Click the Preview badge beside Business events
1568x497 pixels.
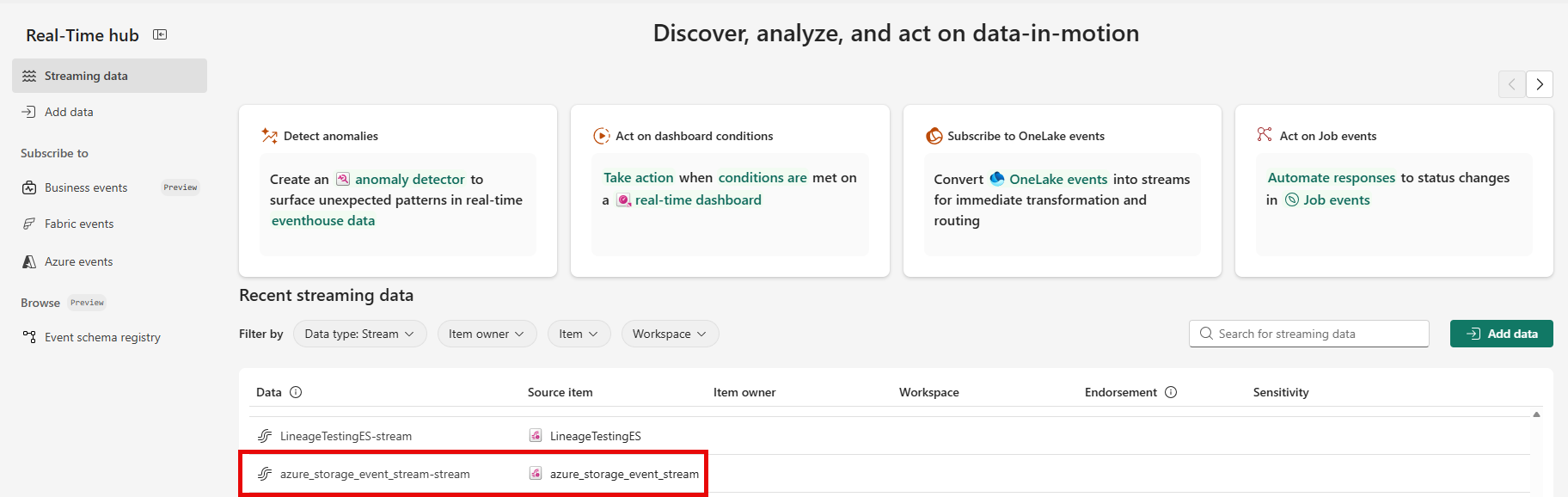(181, 187)
